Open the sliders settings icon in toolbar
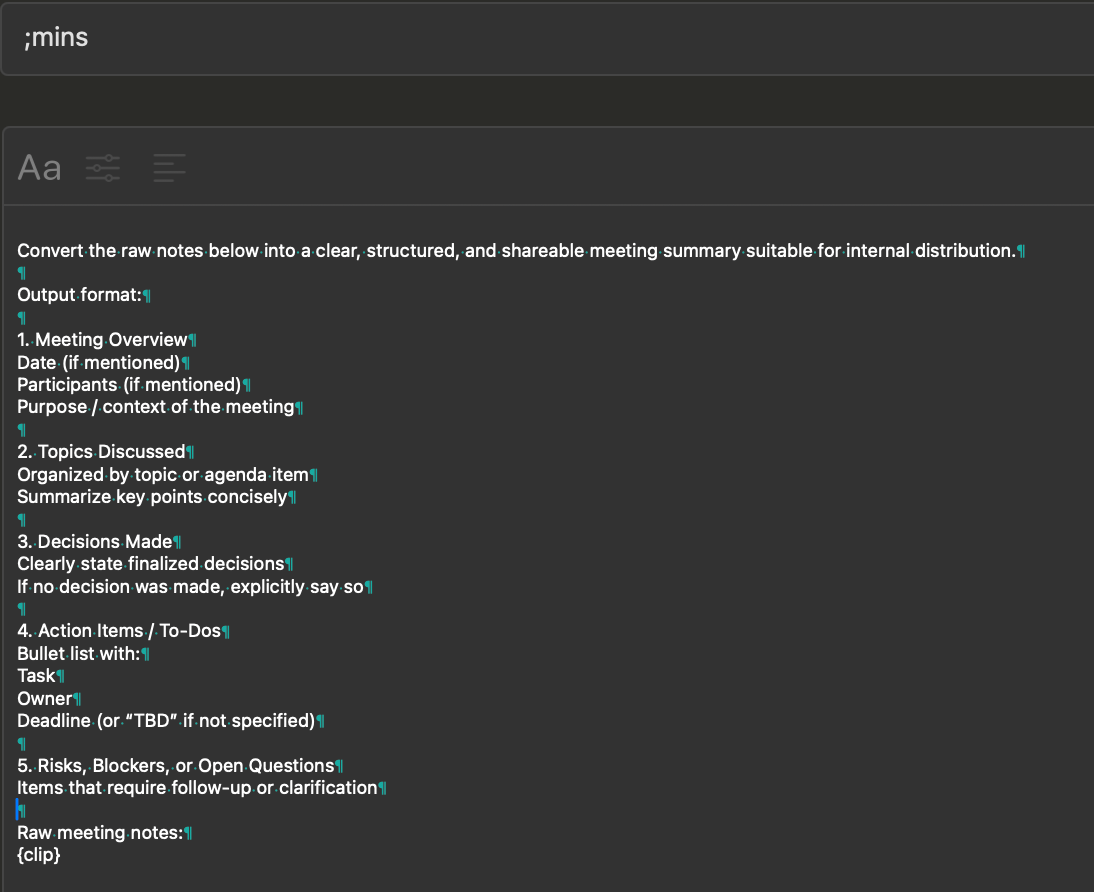Image resolution: width=1094 pixels, height=892 pixels. coord(103,168)
